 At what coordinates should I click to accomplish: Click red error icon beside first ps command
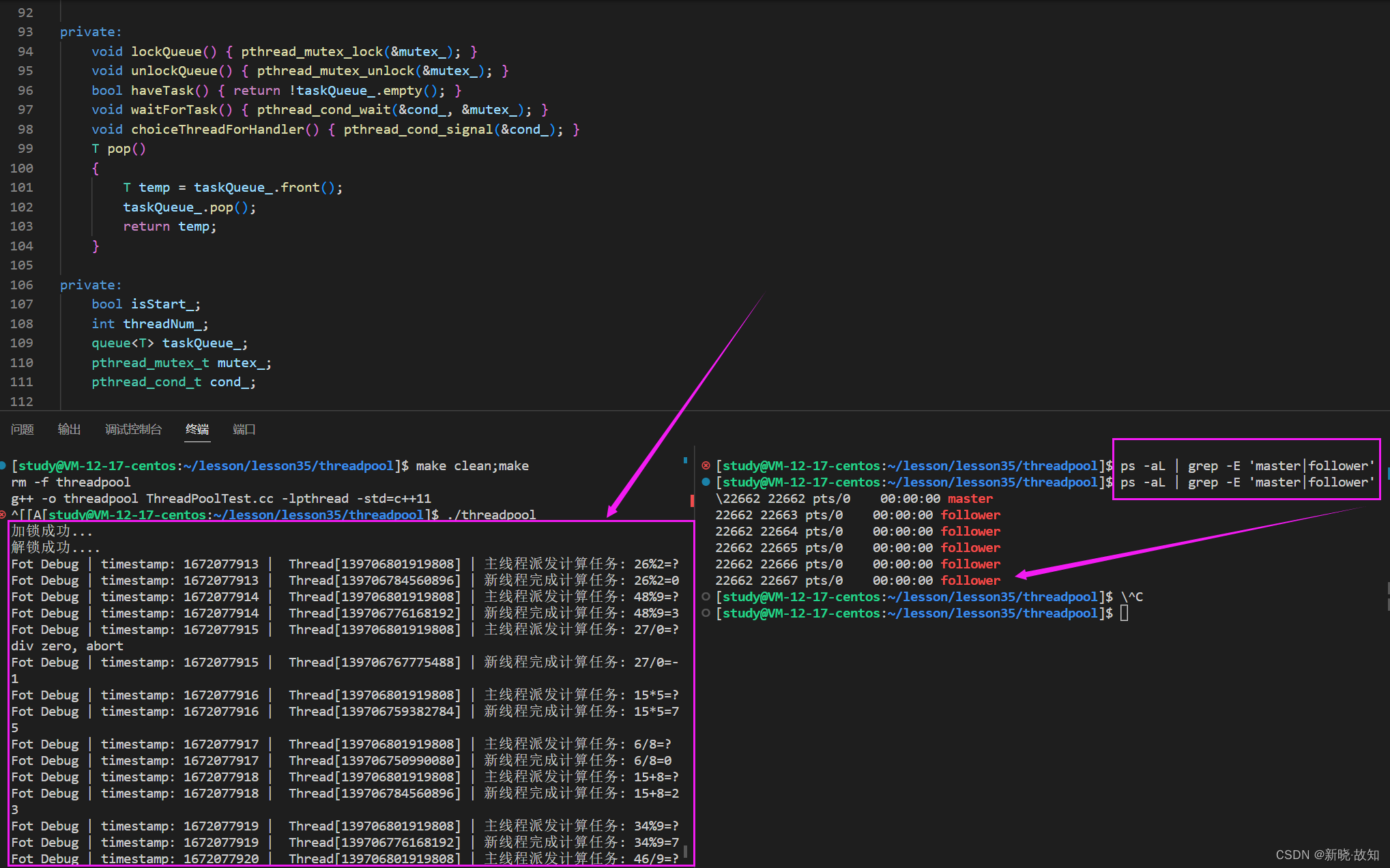706,465
